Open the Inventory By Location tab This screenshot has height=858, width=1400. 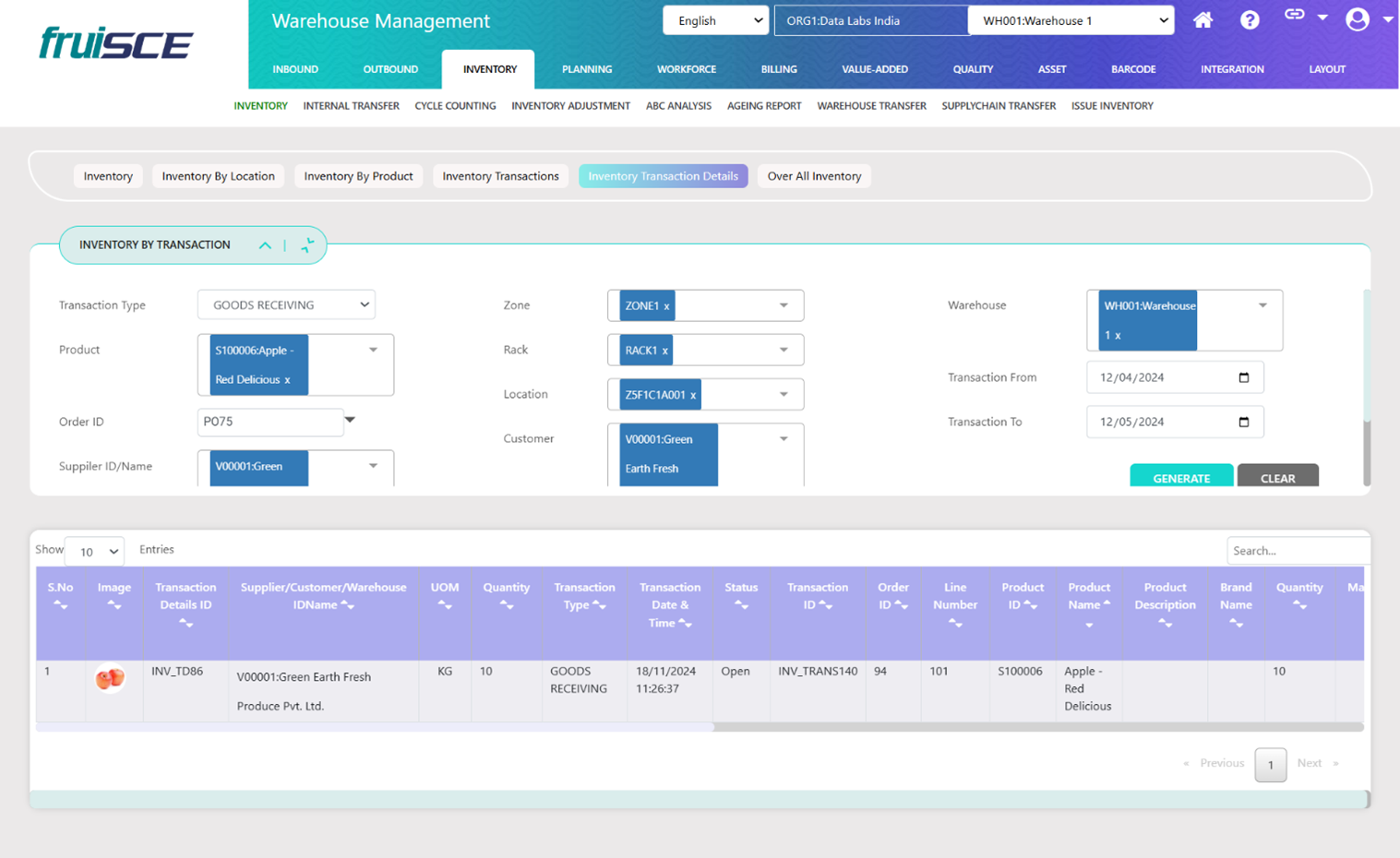(218, 176)
